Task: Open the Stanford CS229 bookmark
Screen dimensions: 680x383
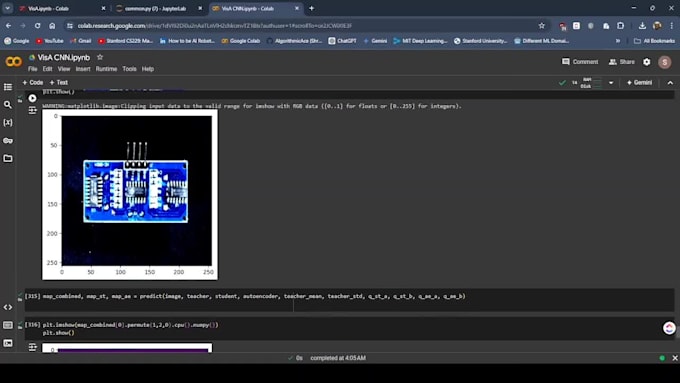Action: pyautogui.click(x=125, y=41)
